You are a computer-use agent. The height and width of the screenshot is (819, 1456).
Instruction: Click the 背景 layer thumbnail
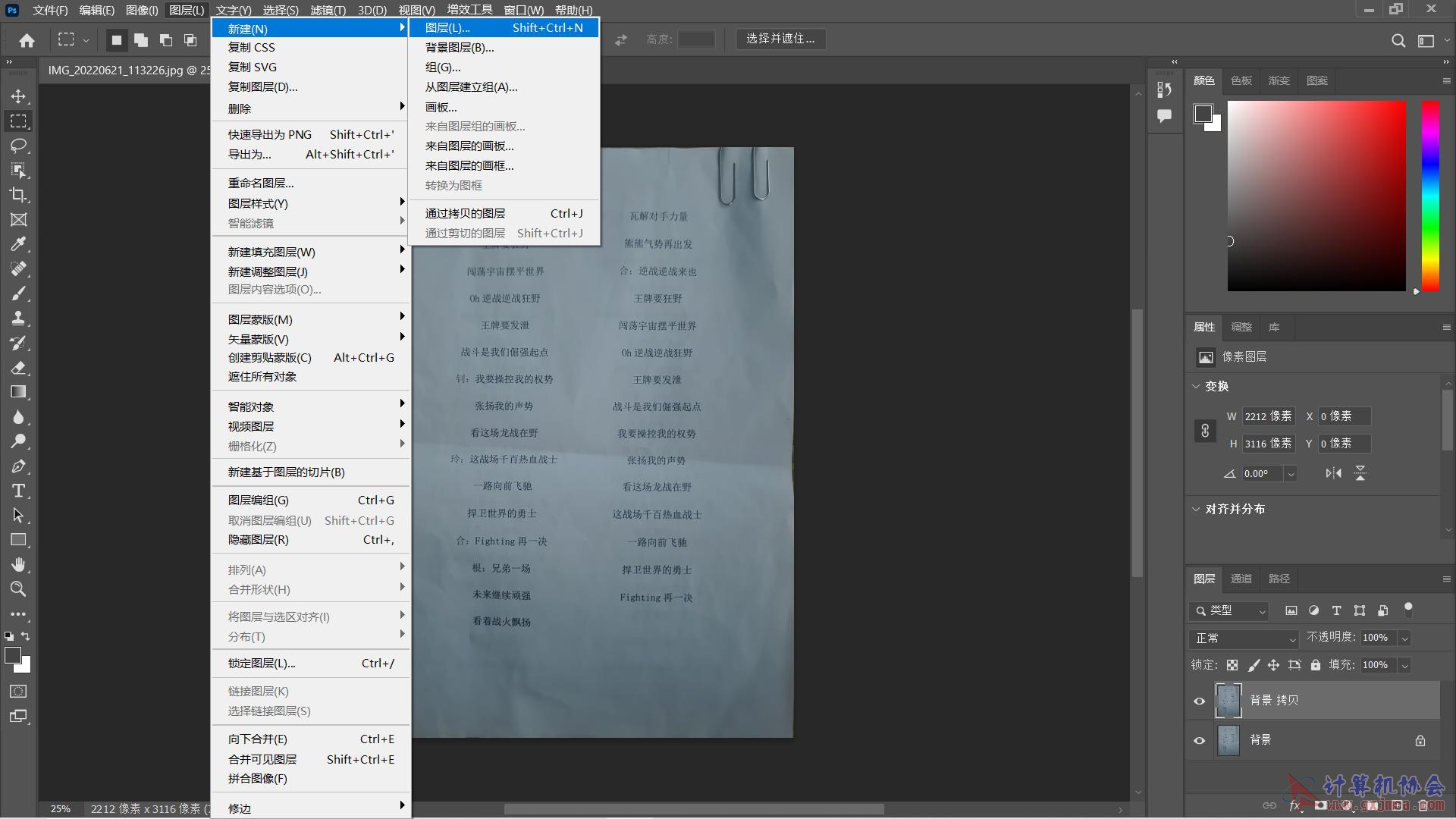(1229, 740)
